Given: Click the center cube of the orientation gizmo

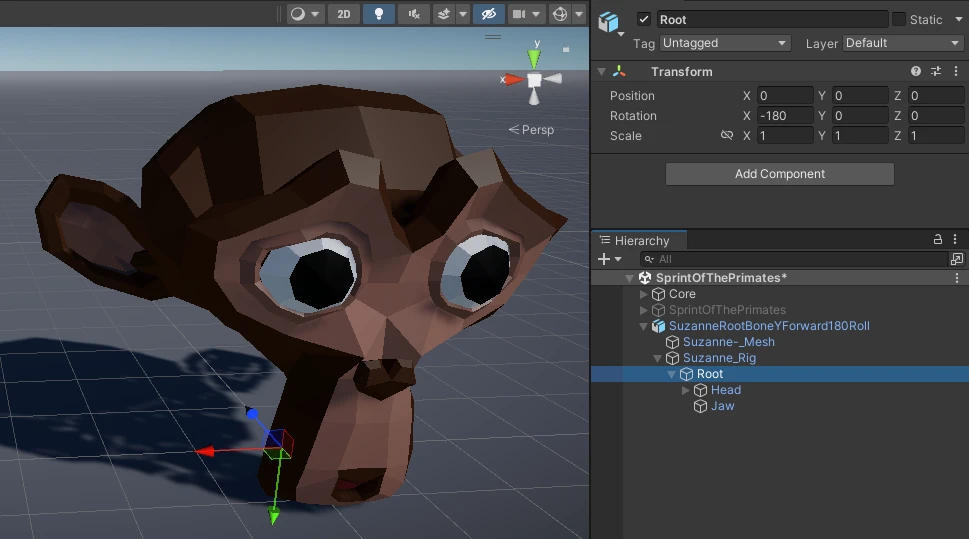Looking at the screenshot, I should point(534,80).
